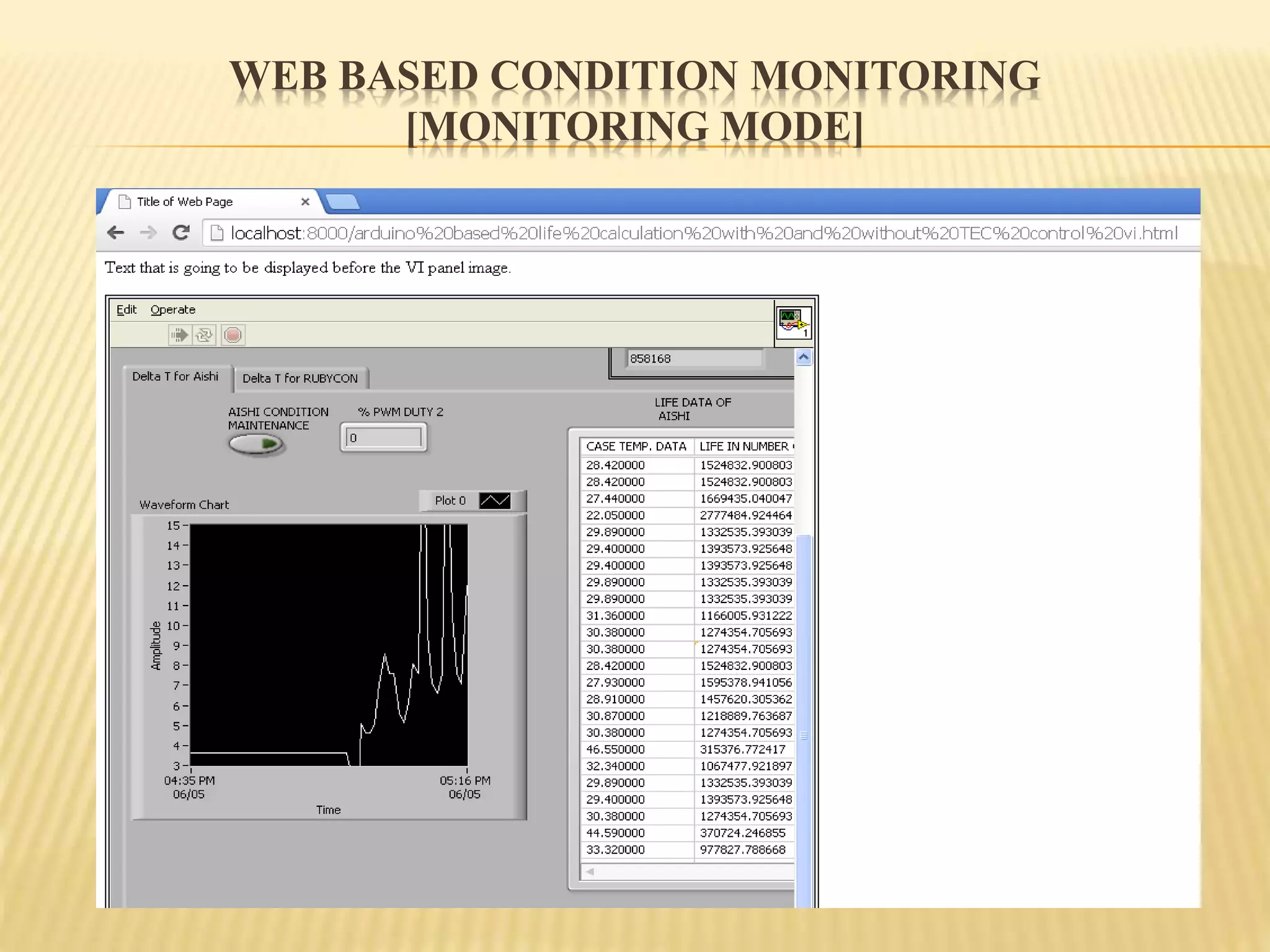1270x952 pixels.
Task: Select the 32.340000 temperature cell
Action: point(637,766)
